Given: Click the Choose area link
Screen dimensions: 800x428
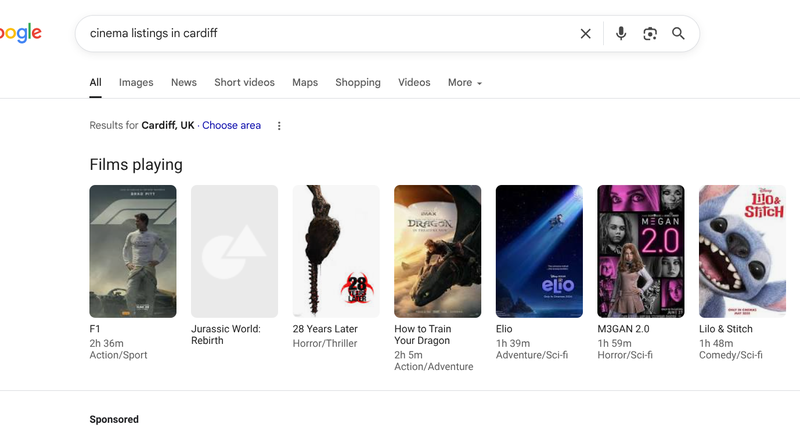Looking at the screenshot, I should click(x=232, y=125).
